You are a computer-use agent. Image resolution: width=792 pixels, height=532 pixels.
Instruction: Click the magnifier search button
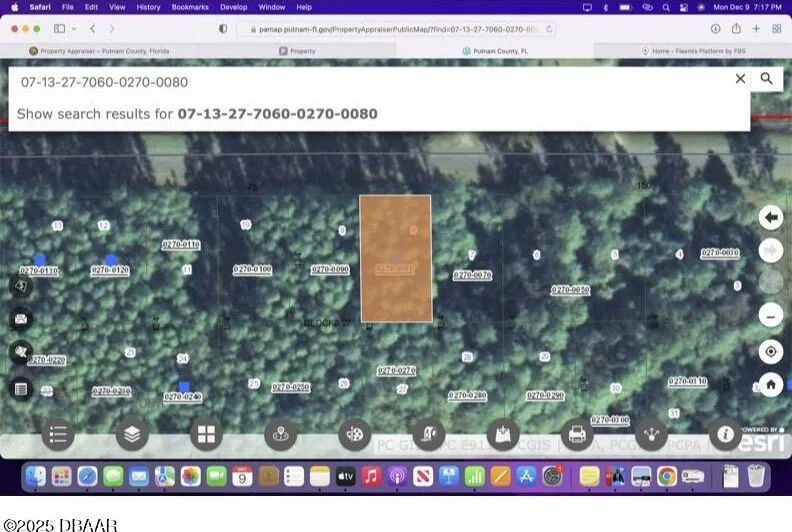tap(767, 79)
